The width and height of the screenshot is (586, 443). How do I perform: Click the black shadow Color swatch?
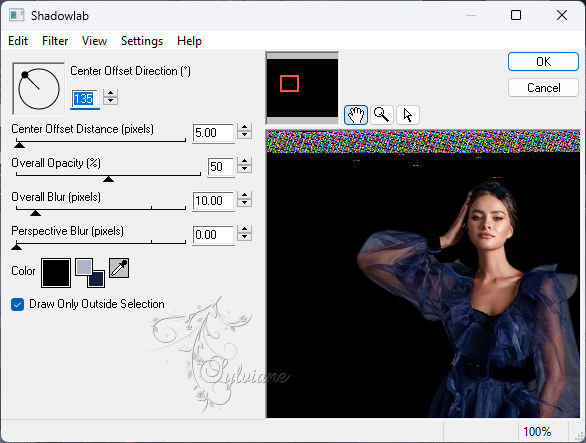click(x=56, y=273)
